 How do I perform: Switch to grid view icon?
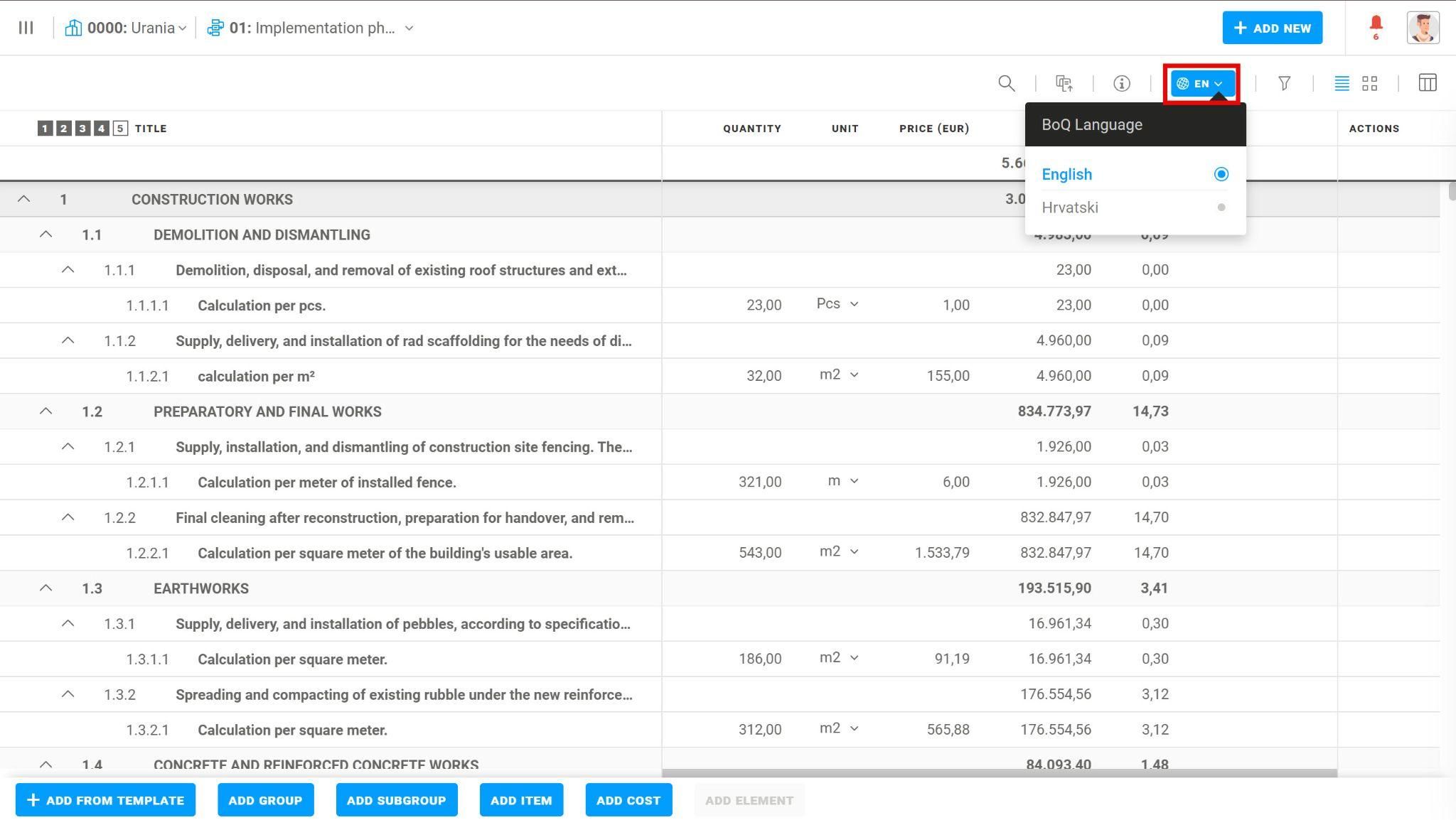coord(1370,83)
